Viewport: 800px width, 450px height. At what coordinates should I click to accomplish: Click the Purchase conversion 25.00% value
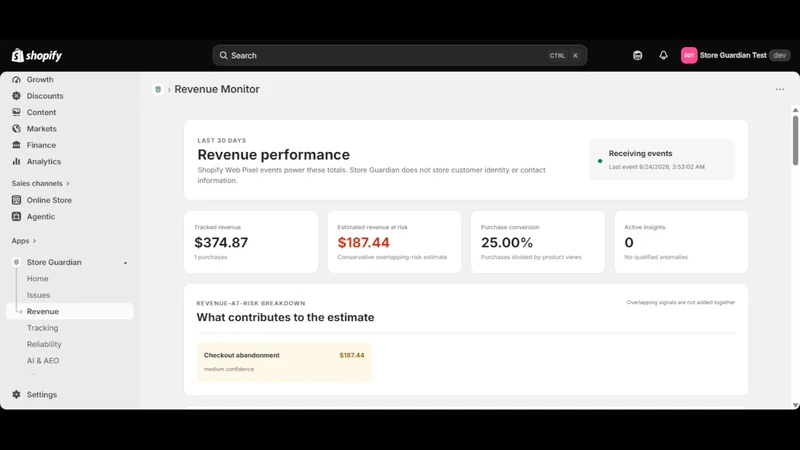coord(507,242)
